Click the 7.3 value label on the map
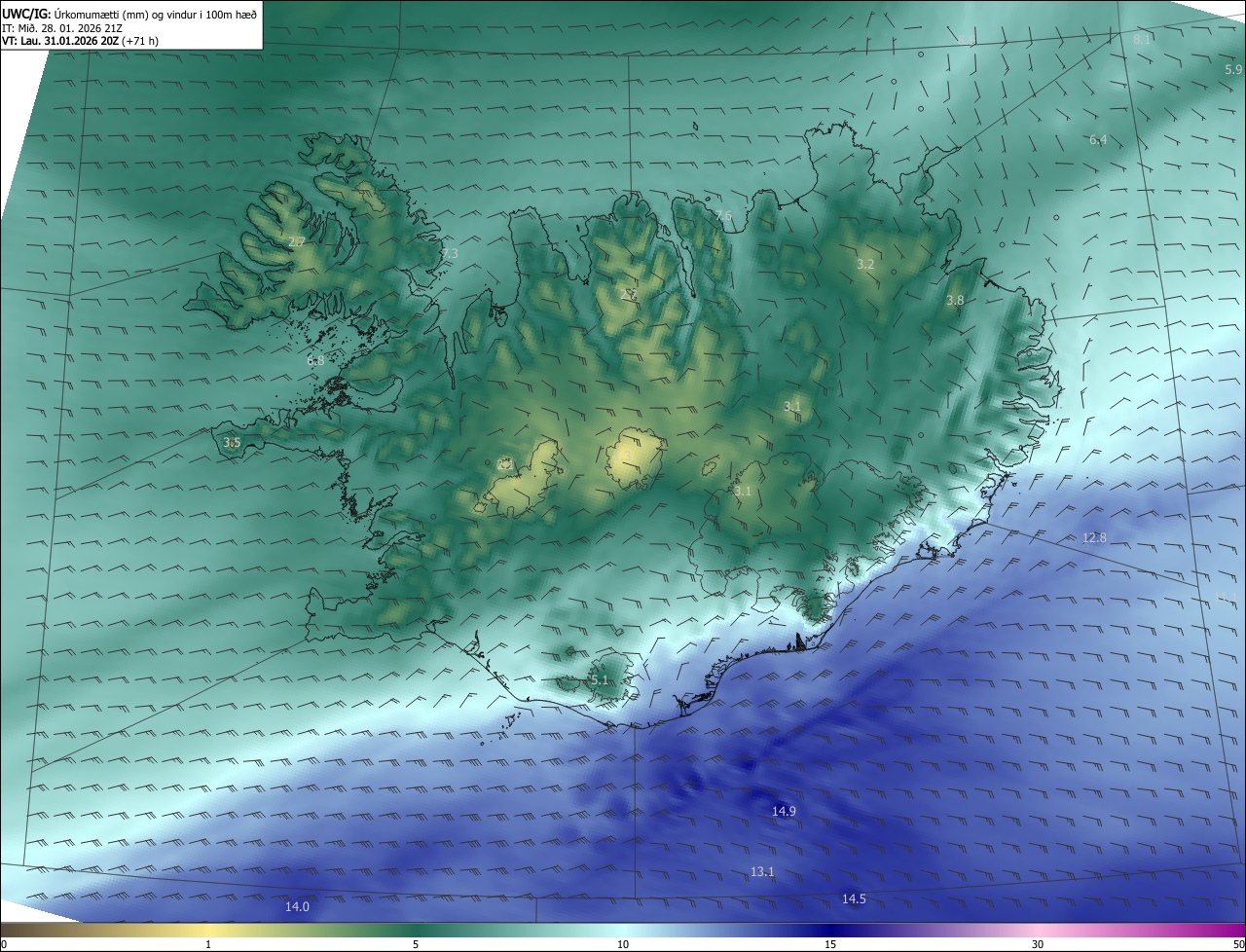The height and width of the screenshot is (952, 1246). 450,253
